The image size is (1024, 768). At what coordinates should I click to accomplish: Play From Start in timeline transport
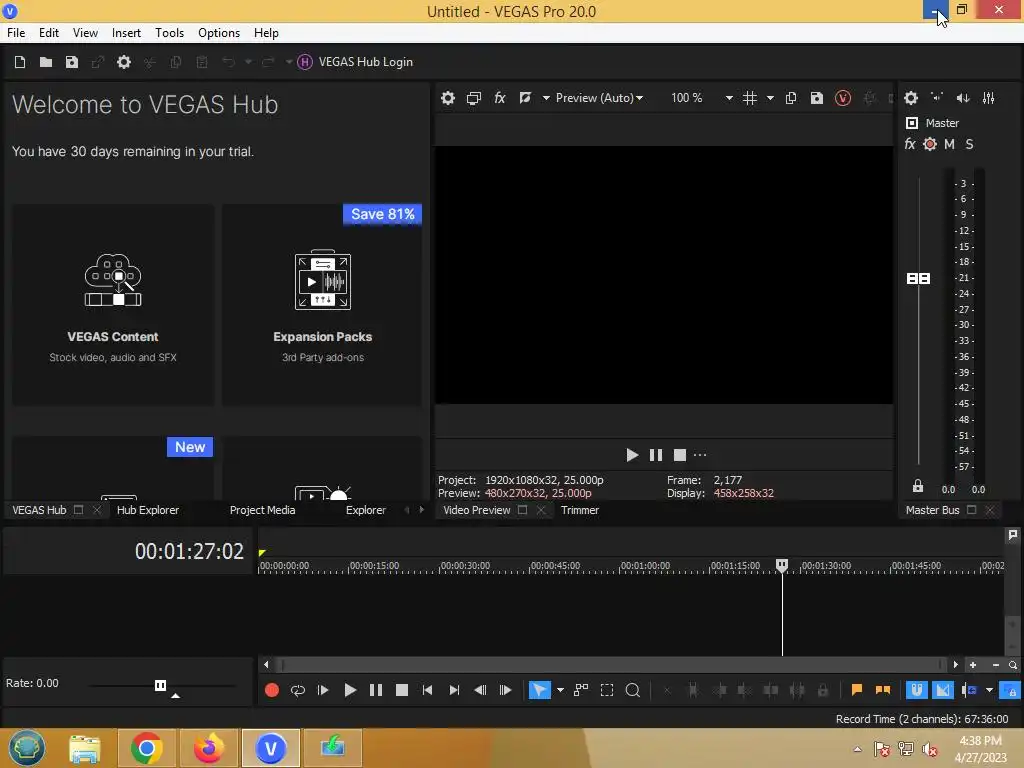tap(323, 690)
